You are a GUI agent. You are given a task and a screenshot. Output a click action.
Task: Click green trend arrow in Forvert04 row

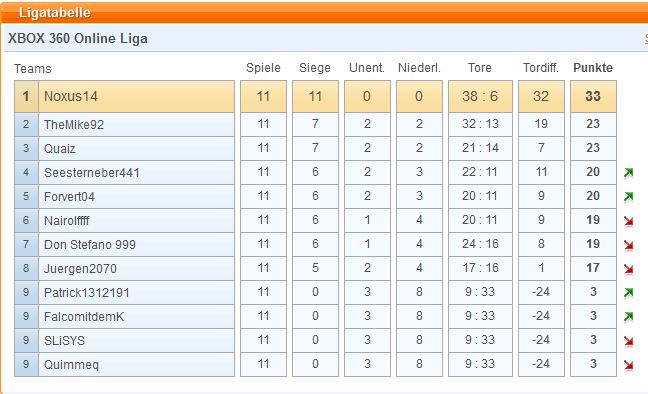(629, 196)
